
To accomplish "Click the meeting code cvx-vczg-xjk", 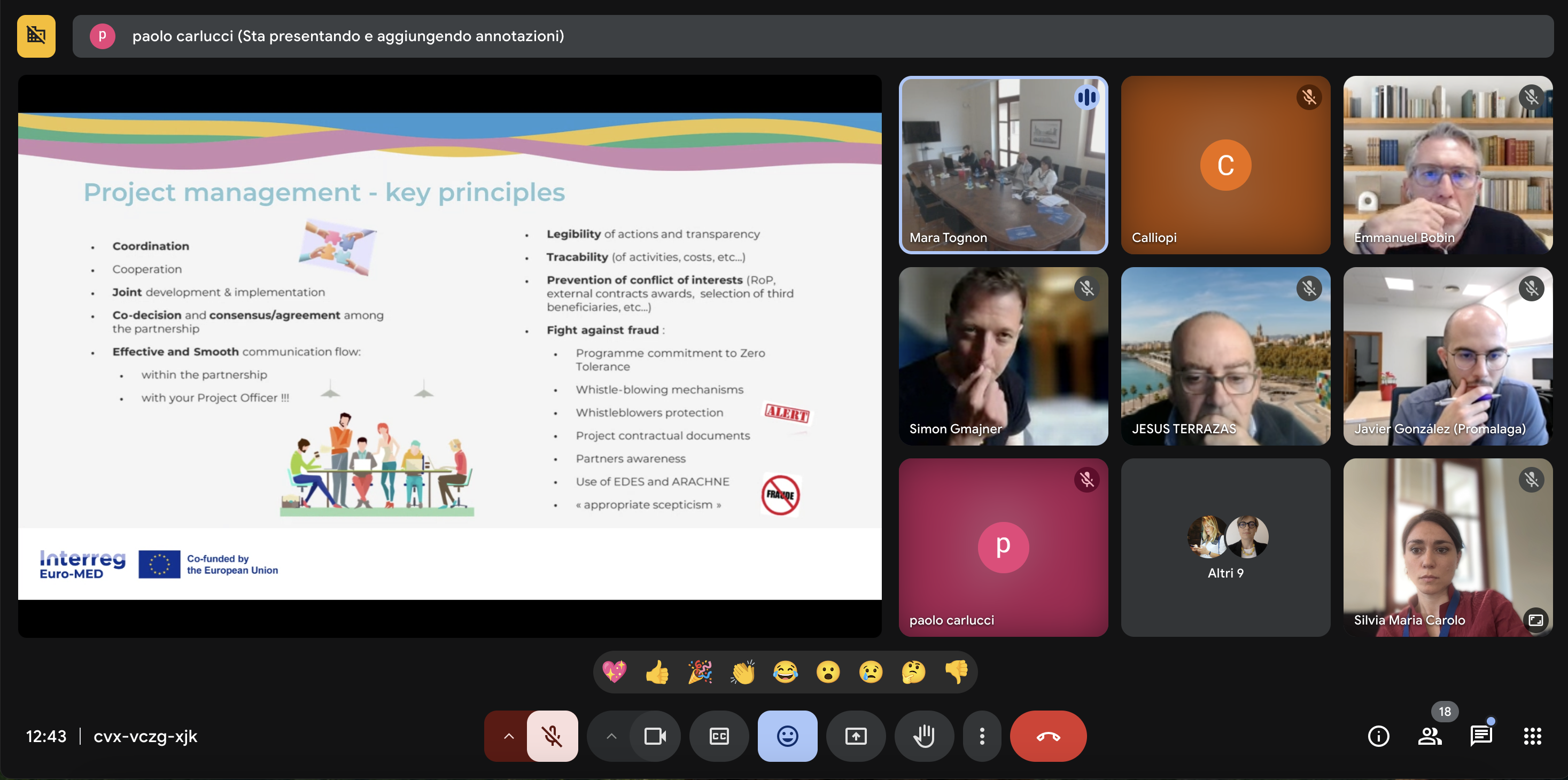I will tap(145, 736).
